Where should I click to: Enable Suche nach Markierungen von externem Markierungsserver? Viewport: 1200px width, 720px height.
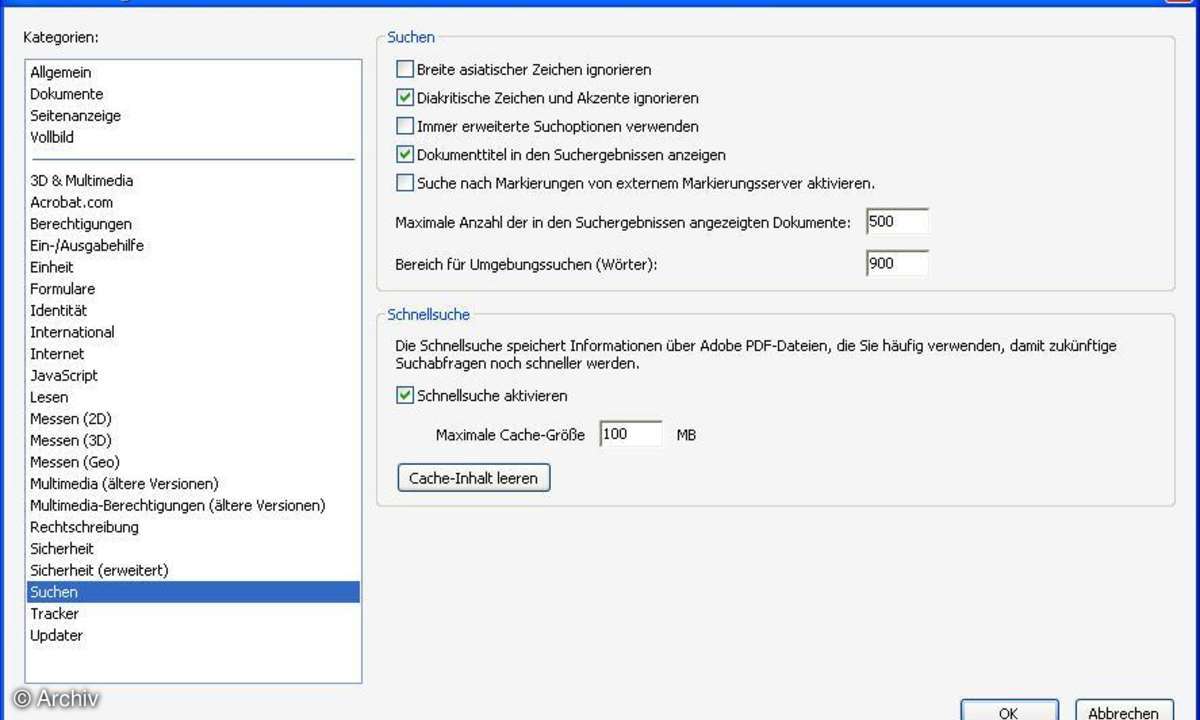(x=405, y=183)
